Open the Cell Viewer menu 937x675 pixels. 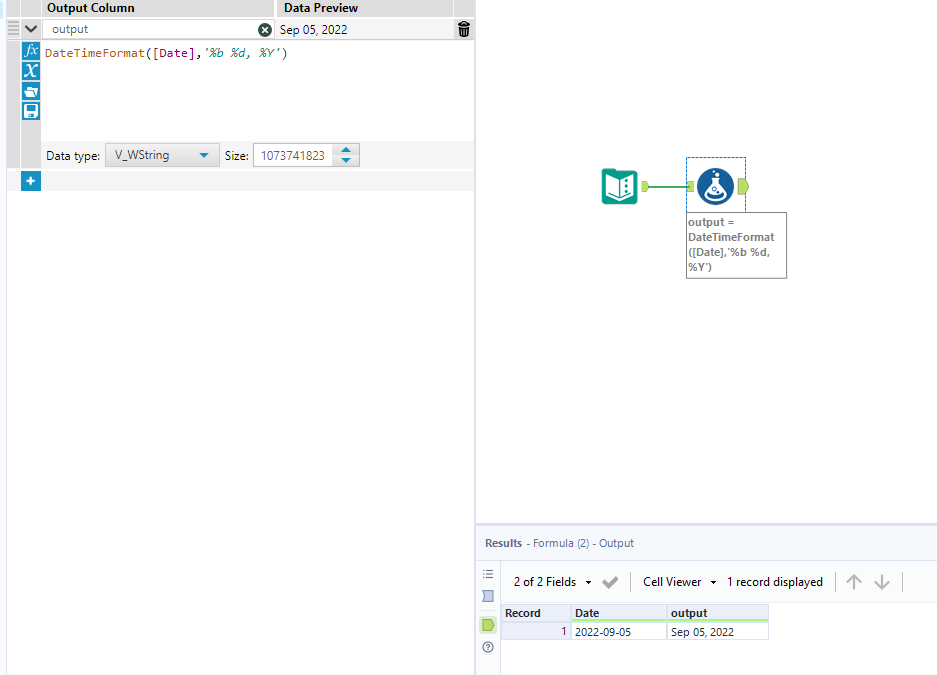pyautogui.click(x=677, y=581)
